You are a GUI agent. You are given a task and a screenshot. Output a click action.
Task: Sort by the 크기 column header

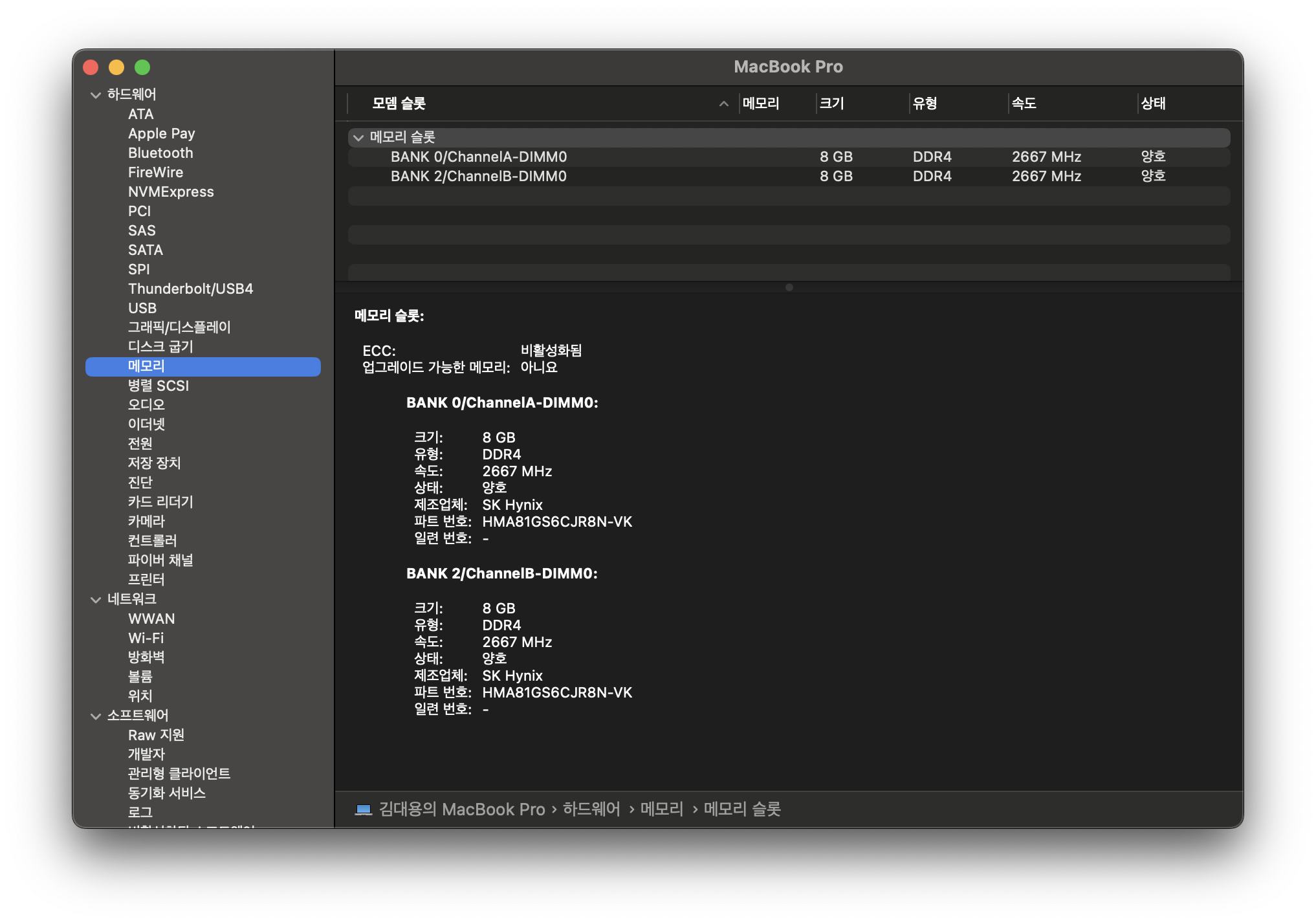tap(831, 104)
